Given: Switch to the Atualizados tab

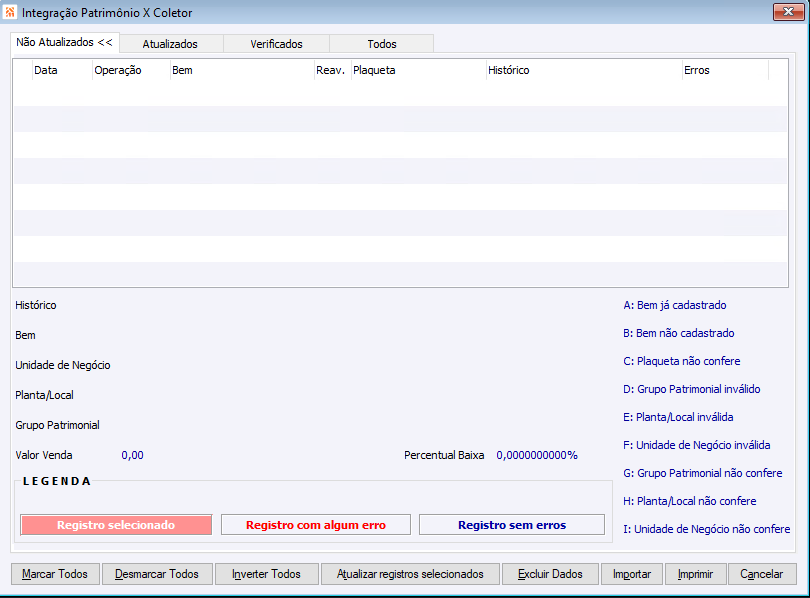Looking at the screenshot, I should click(x=171, y=44).
